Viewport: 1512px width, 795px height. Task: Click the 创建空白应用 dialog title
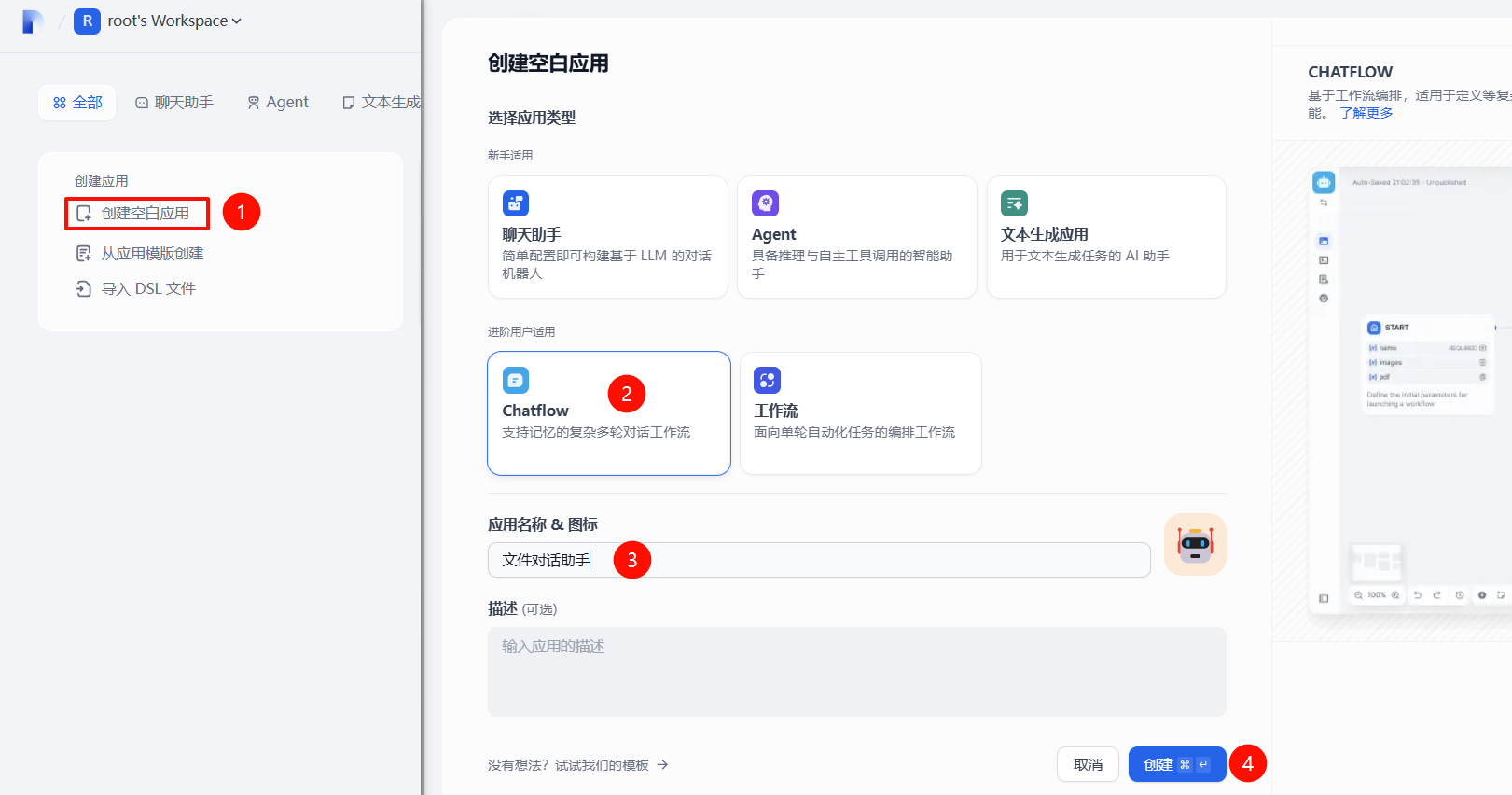click(548, 63)
